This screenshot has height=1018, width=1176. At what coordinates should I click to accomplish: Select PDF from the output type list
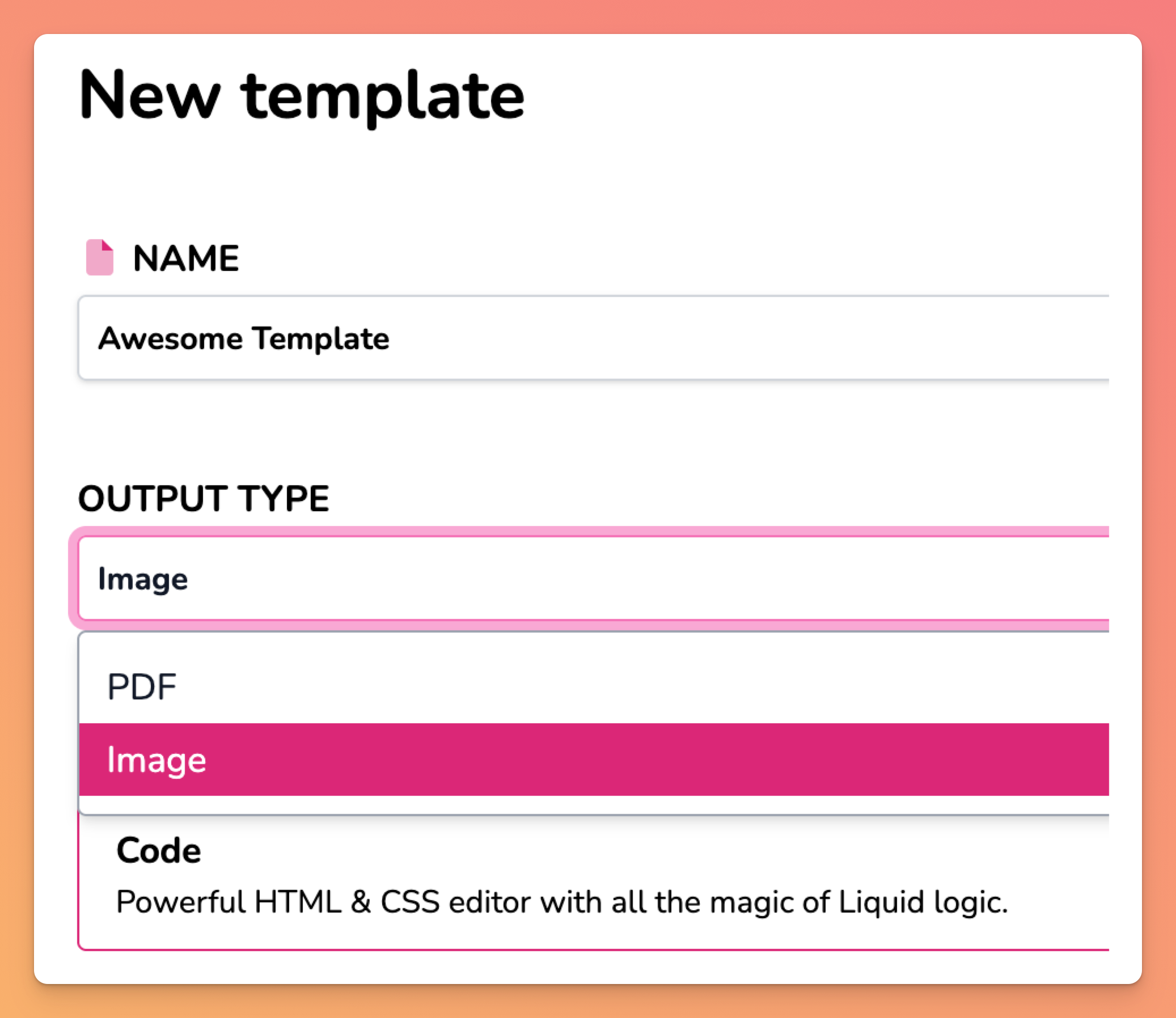point(142,687)
